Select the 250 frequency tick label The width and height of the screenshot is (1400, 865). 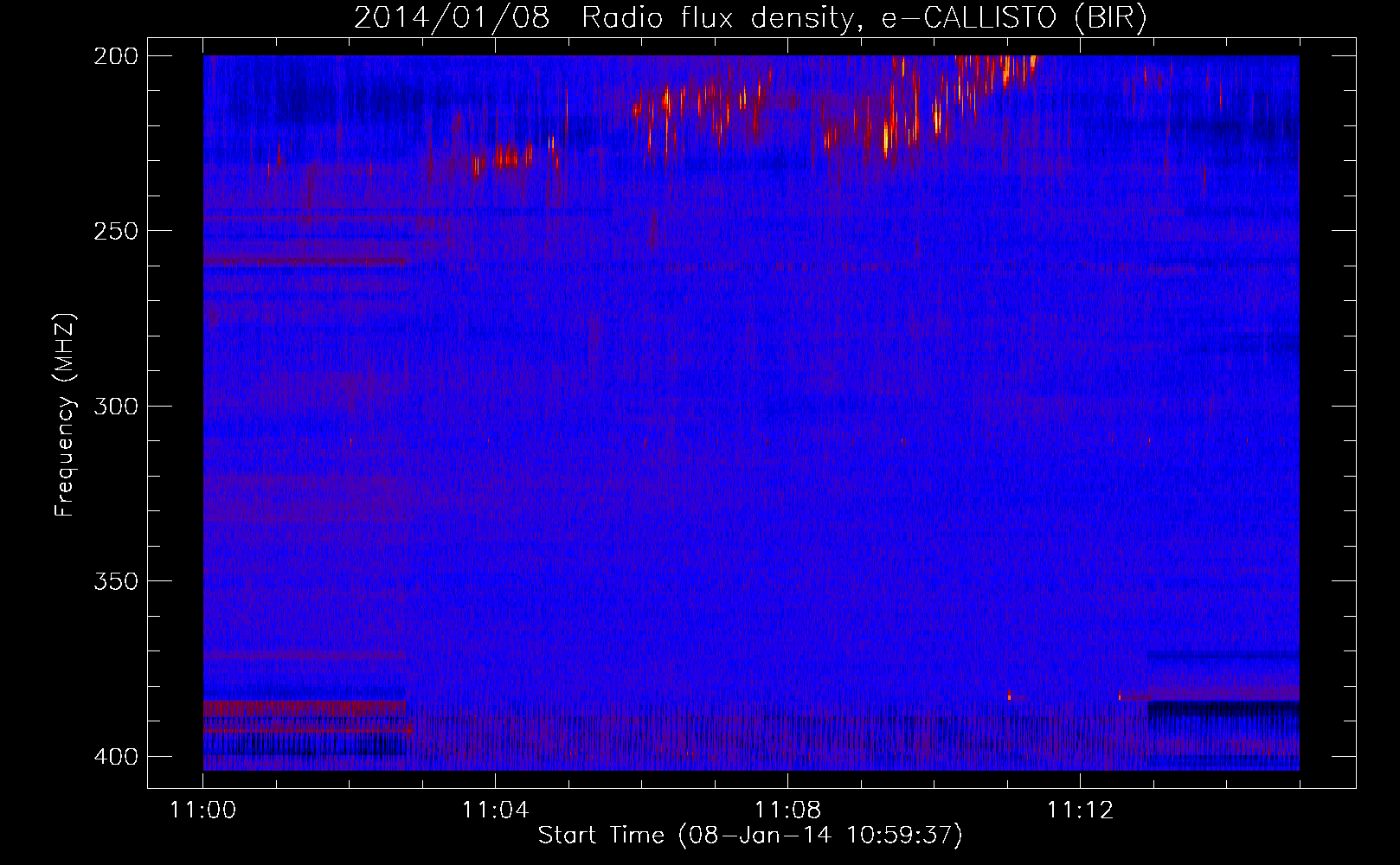click(116, 231)
